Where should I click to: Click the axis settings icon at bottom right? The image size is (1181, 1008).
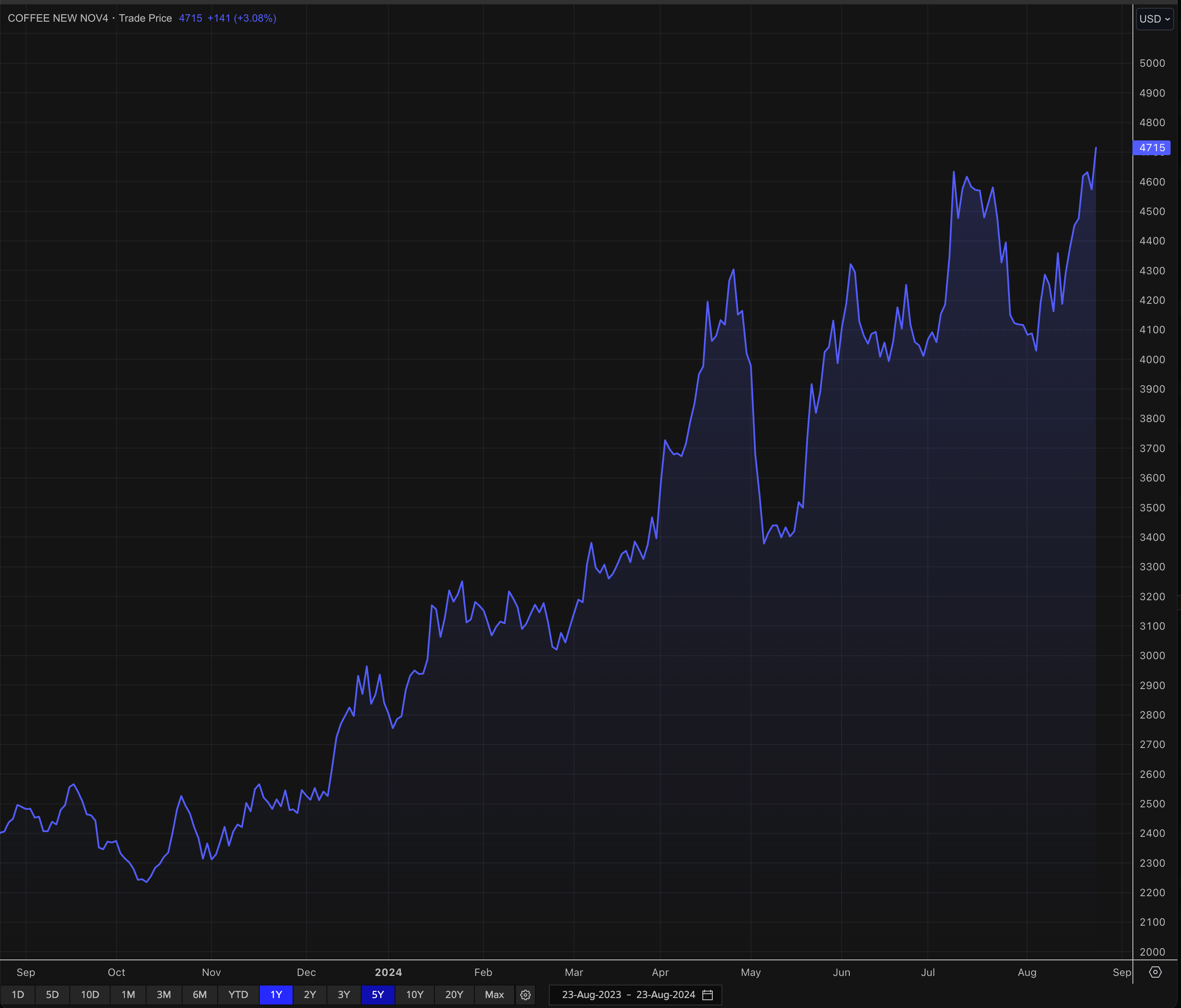point(1155,972)
